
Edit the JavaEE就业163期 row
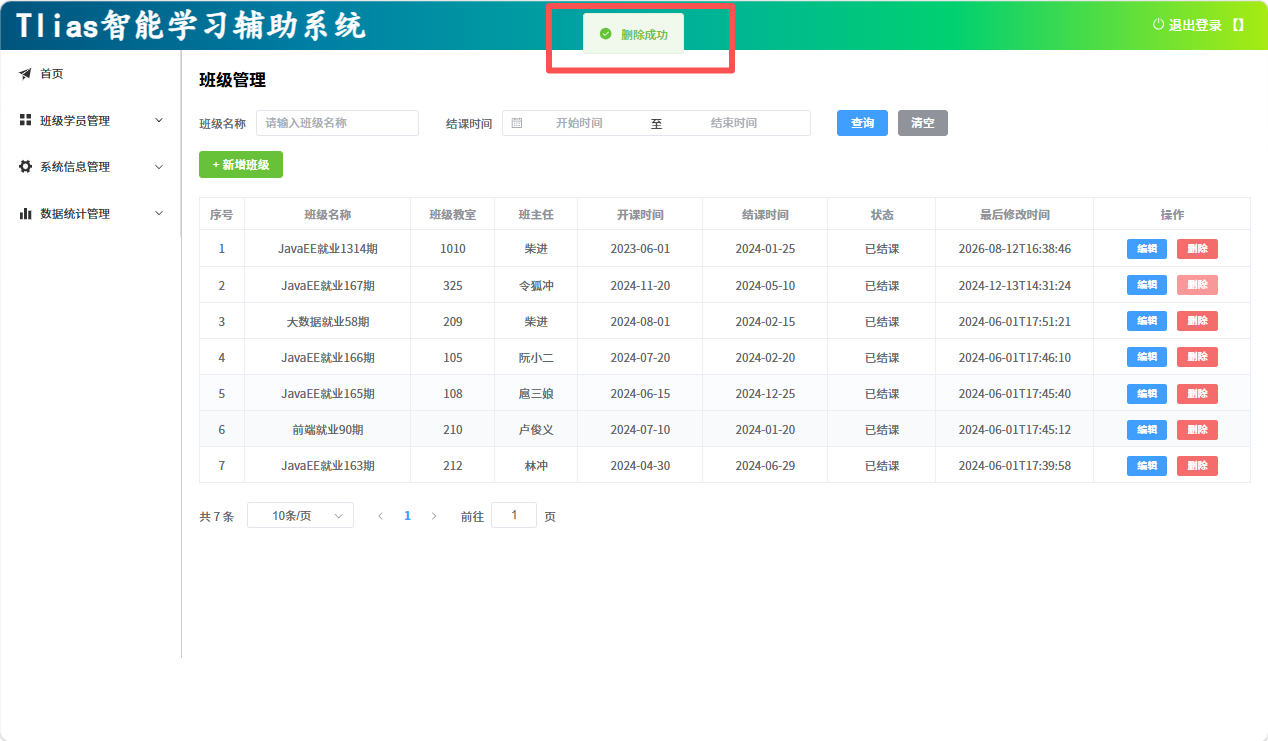pyautogui.click(x=1147, y=466)
